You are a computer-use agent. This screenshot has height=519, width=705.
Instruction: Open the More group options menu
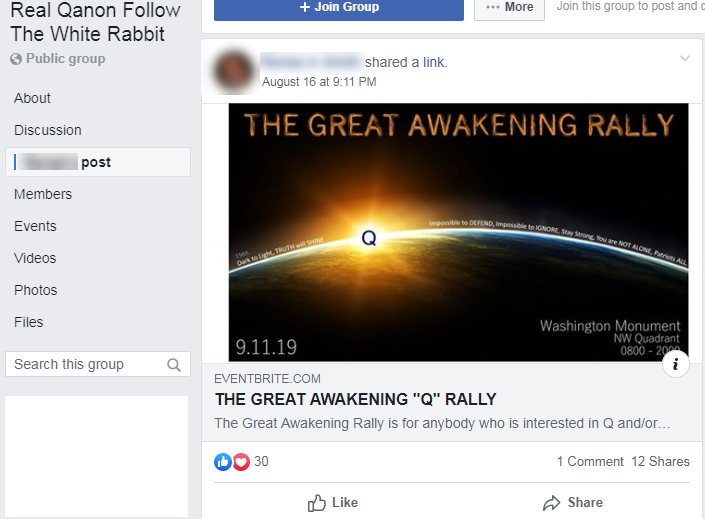point(509,8)
